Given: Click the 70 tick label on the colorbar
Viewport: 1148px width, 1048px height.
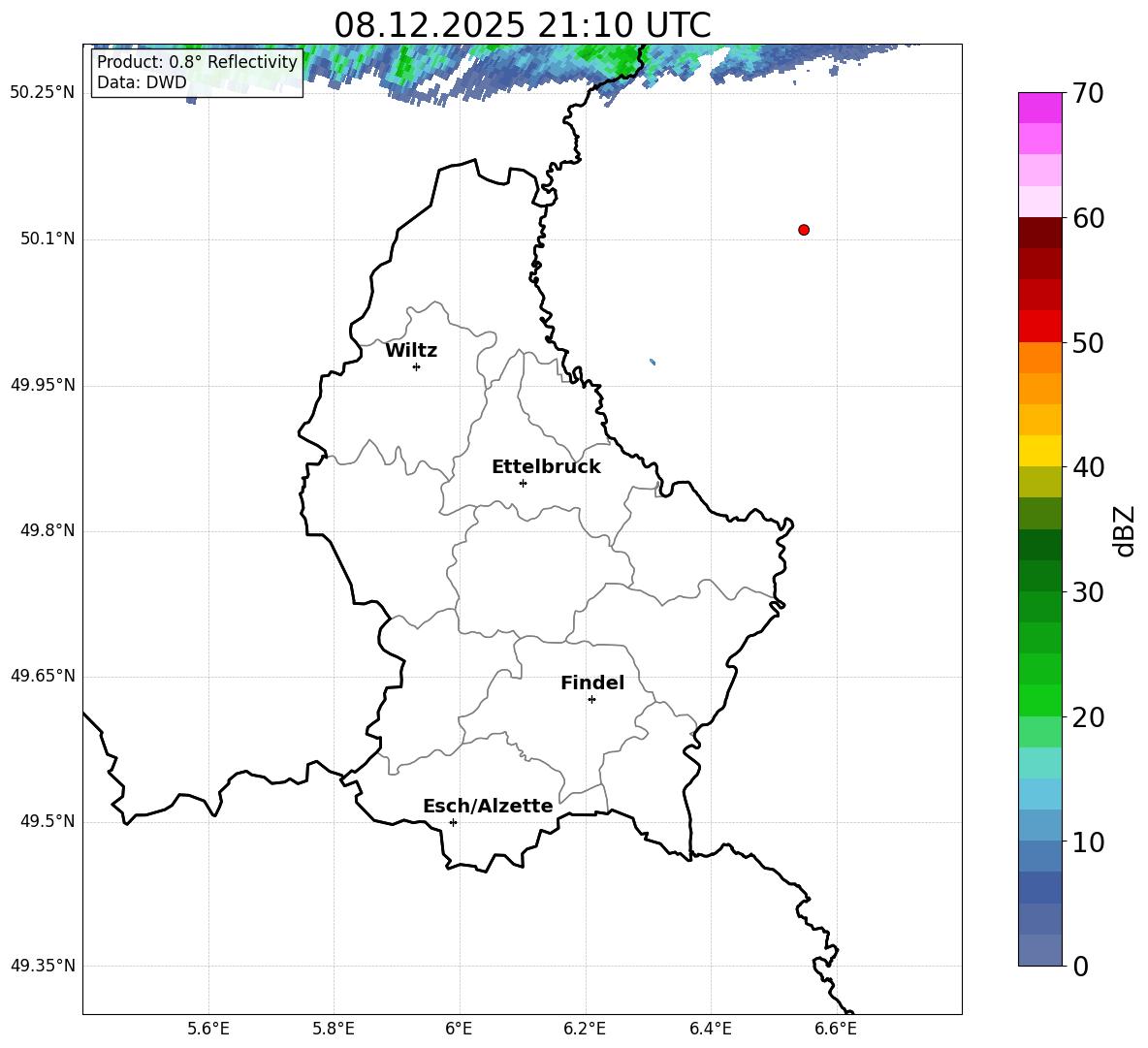Looking at the screenshot, I should [1091, 94].
